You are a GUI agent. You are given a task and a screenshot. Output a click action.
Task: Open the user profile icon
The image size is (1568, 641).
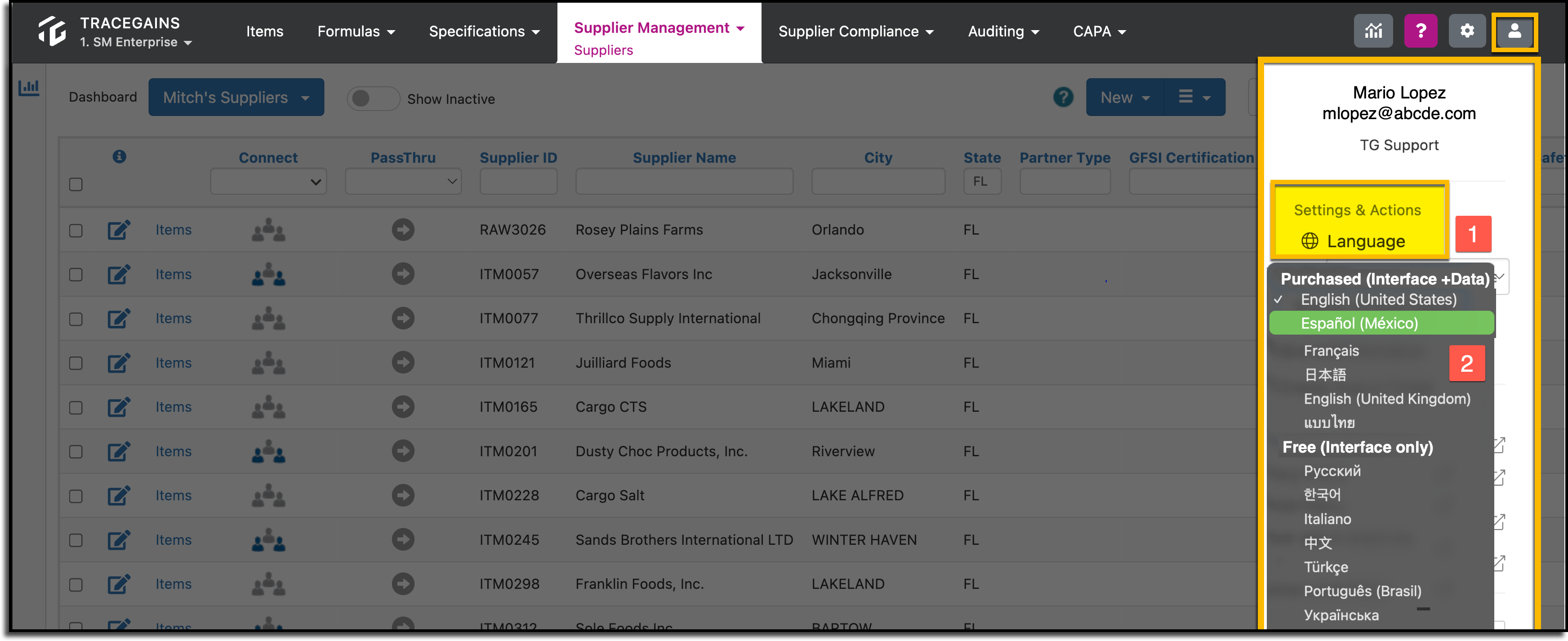point(1515,31)
